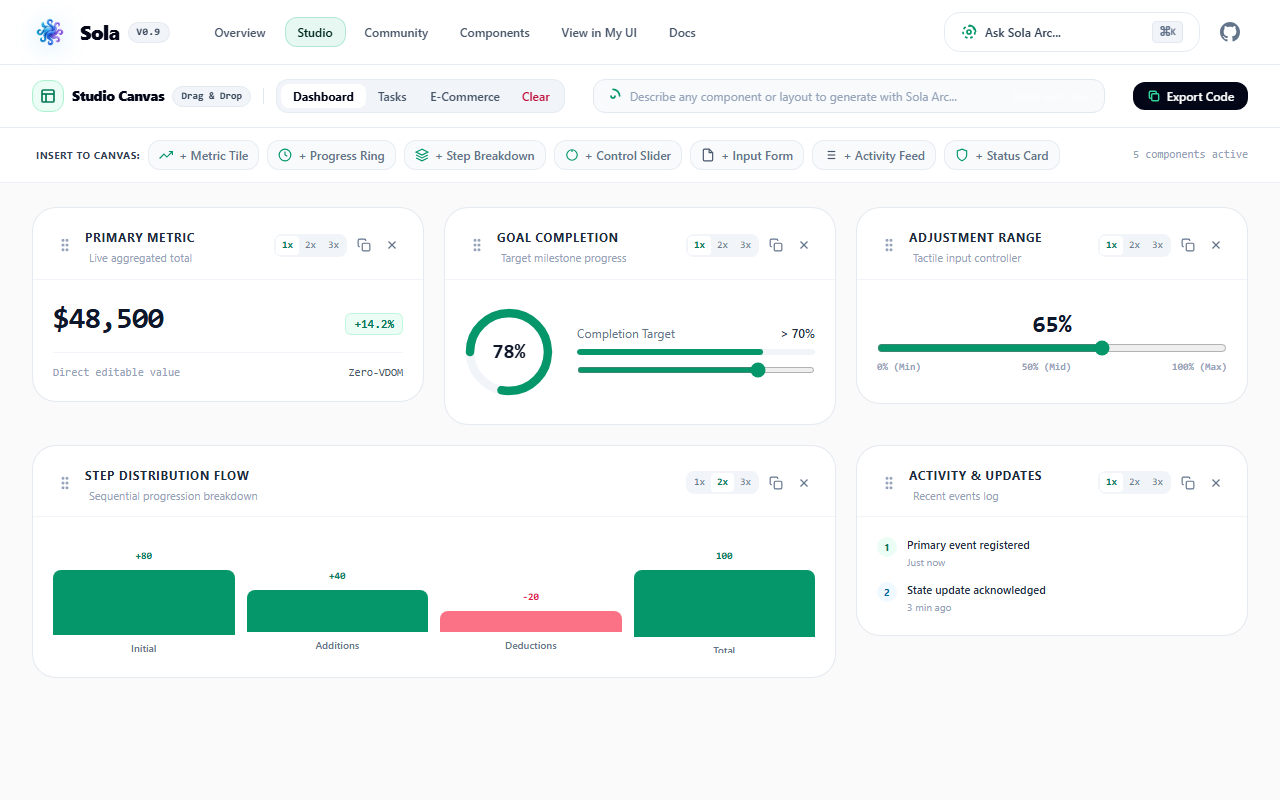Click the Sola octopus logo
Image resolution: width=1280 pixels, height=800 pixels.
(x=49, y=32)
